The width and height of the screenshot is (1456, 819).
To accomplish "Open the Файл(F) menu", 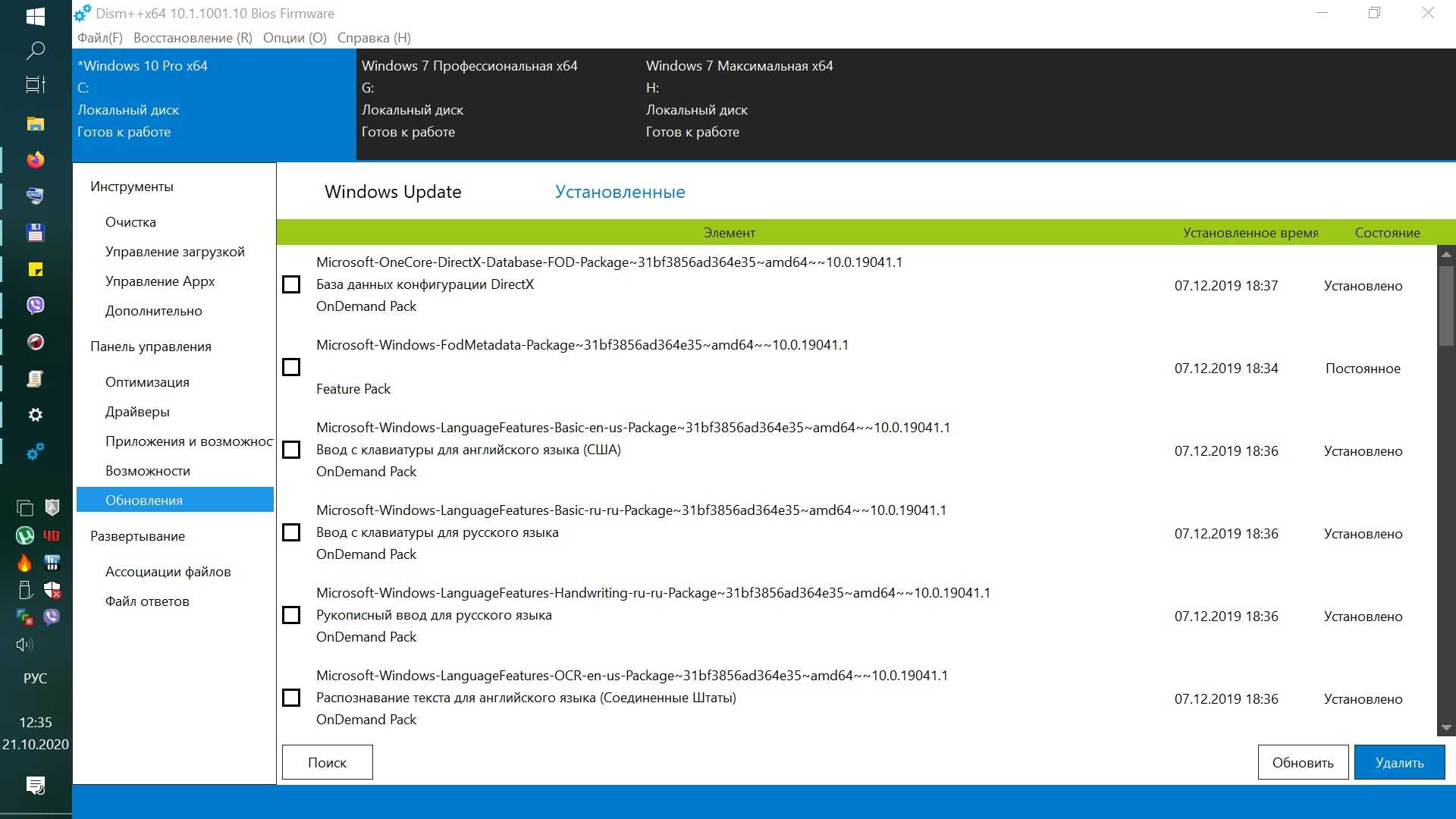I will (x=99, y=38).
